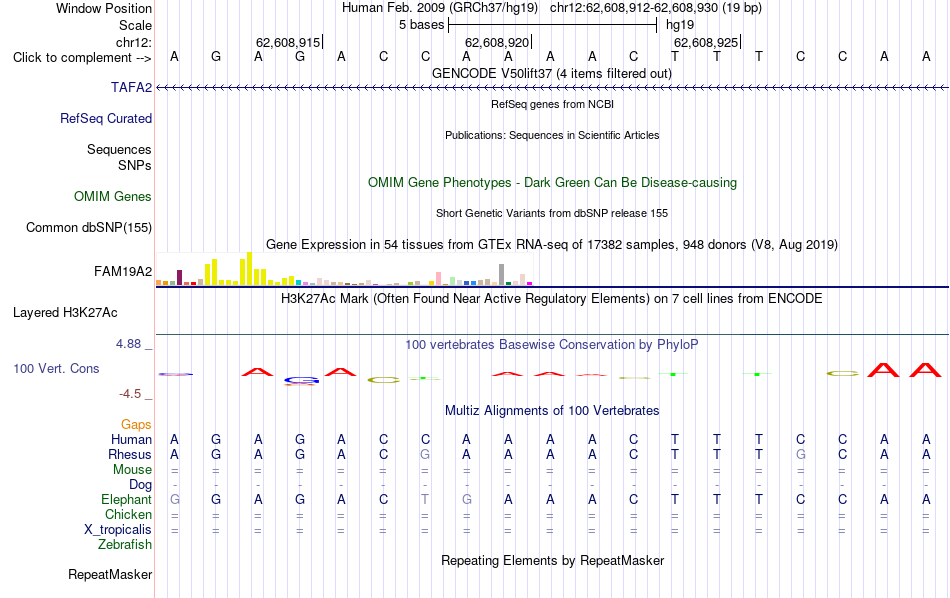Open the RepeatMasker track label
Image resolution: width=950 pixels, height=598 pixels.
tap(110, 574)
